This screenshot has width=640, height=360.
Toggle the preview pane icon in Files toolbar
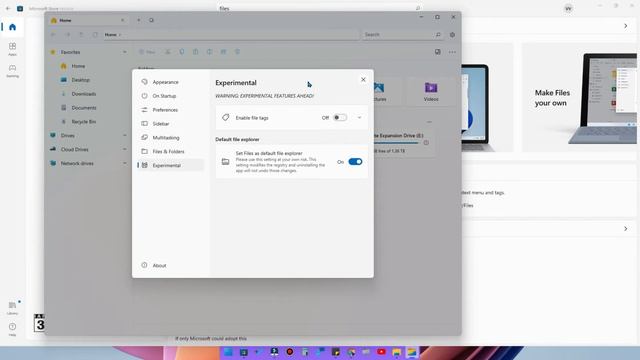click(x=438, y=52)
